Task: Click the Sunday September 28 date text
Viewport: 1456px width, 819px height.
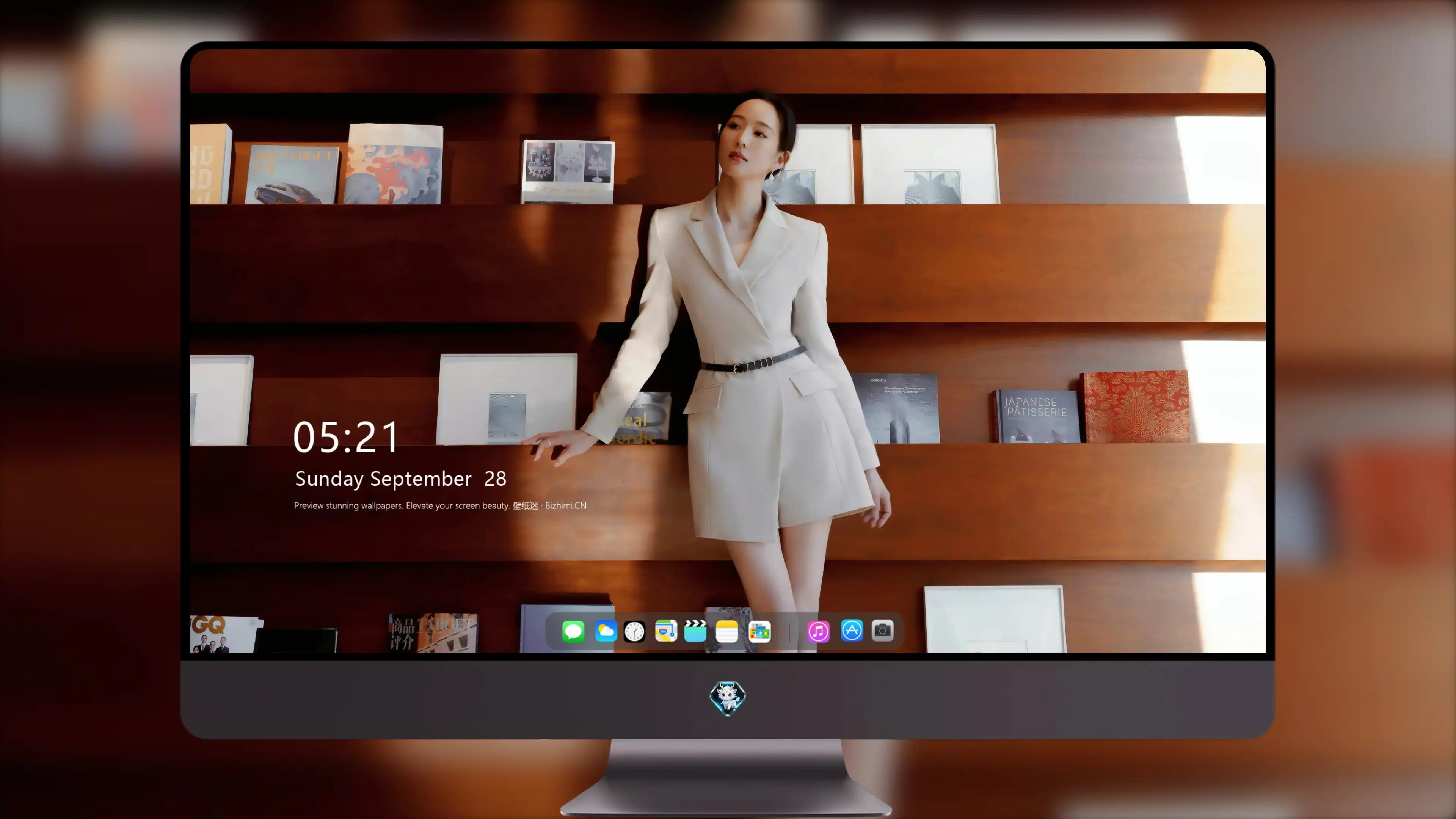Action: click(x=401, y=479)
